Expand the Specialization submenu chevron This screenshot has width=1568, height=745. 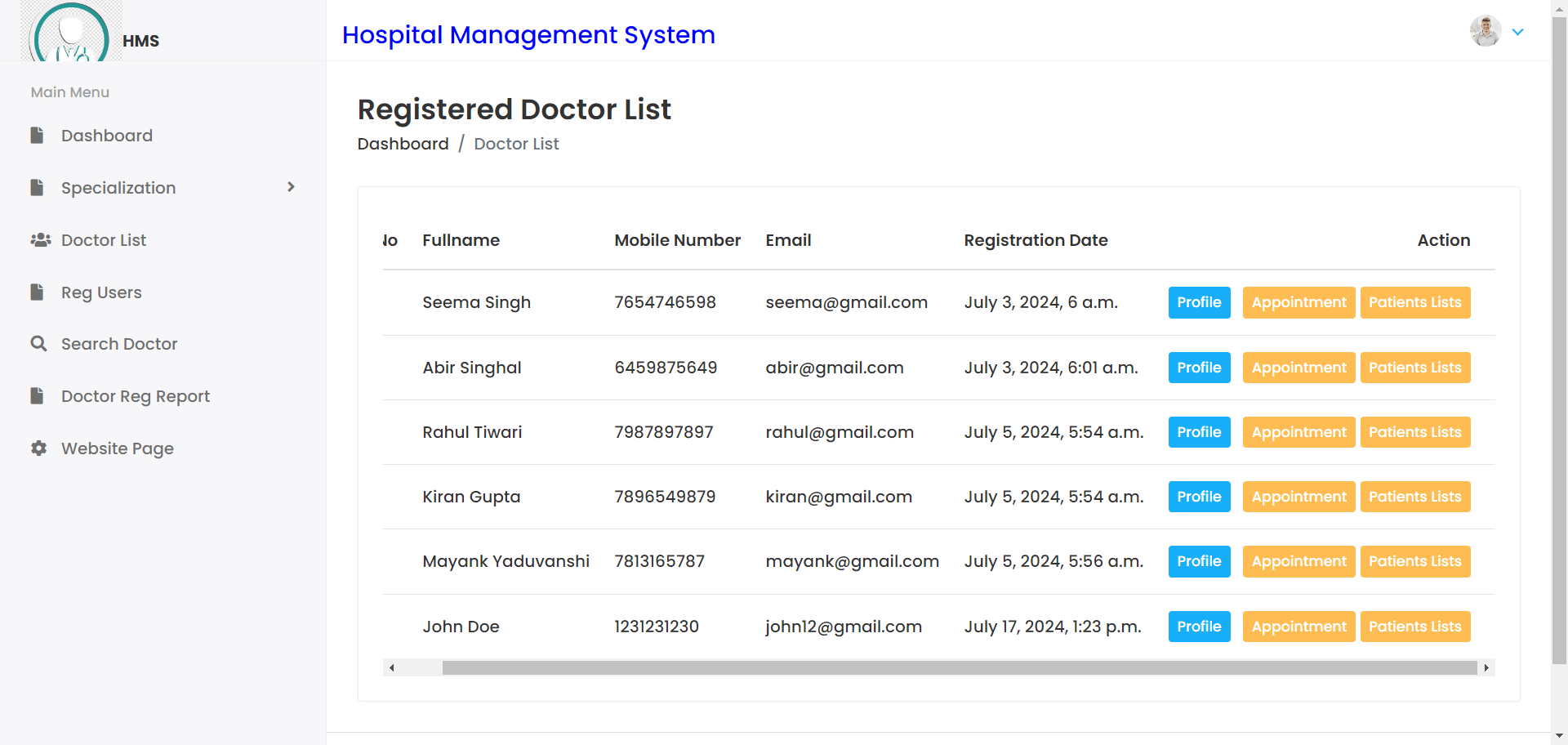(x=292, y=187)
